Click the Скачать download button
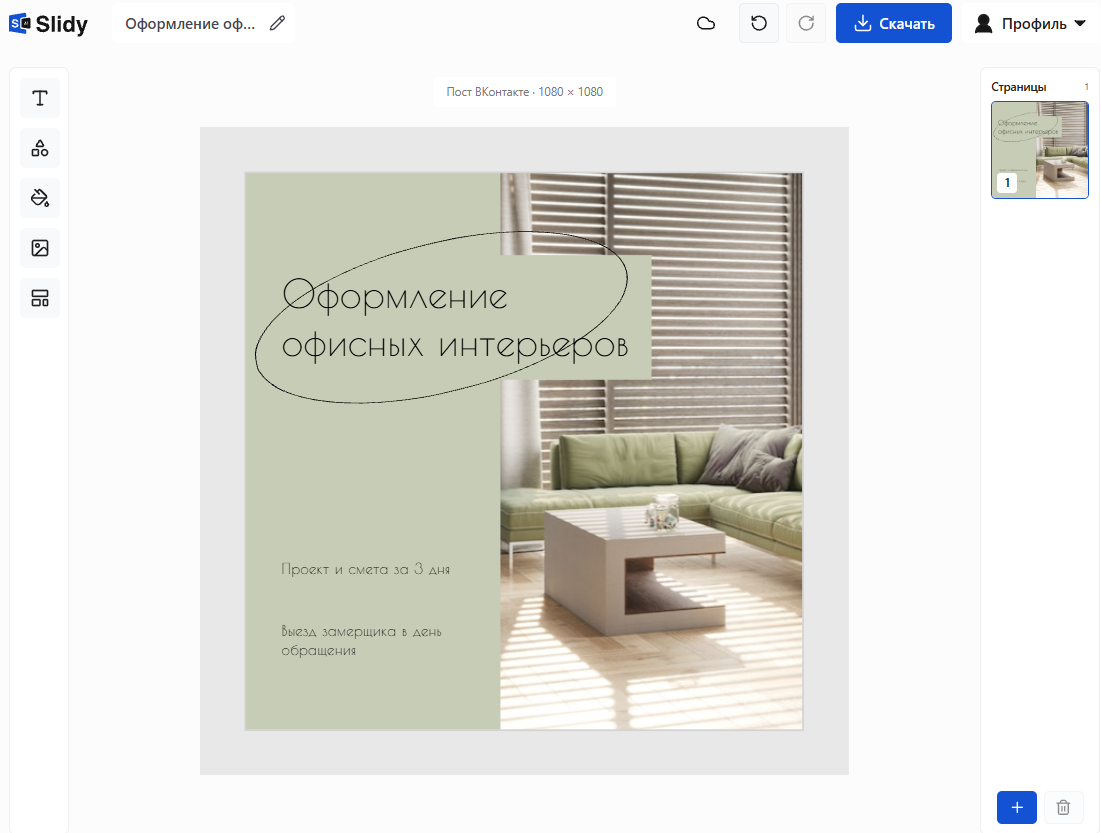 [x=893, y=23]
